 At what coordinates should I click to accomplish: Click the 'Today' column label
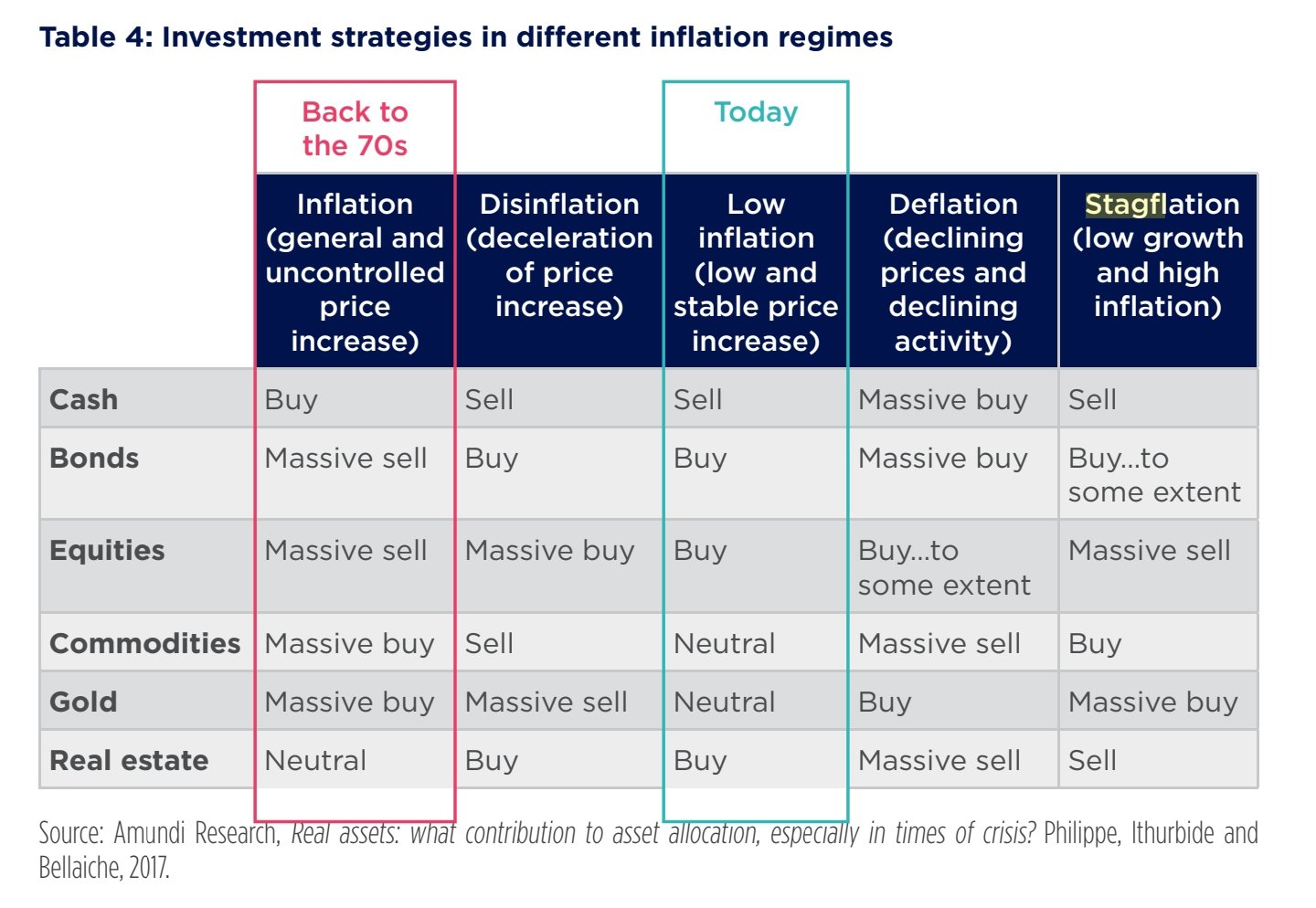point(756,111)
